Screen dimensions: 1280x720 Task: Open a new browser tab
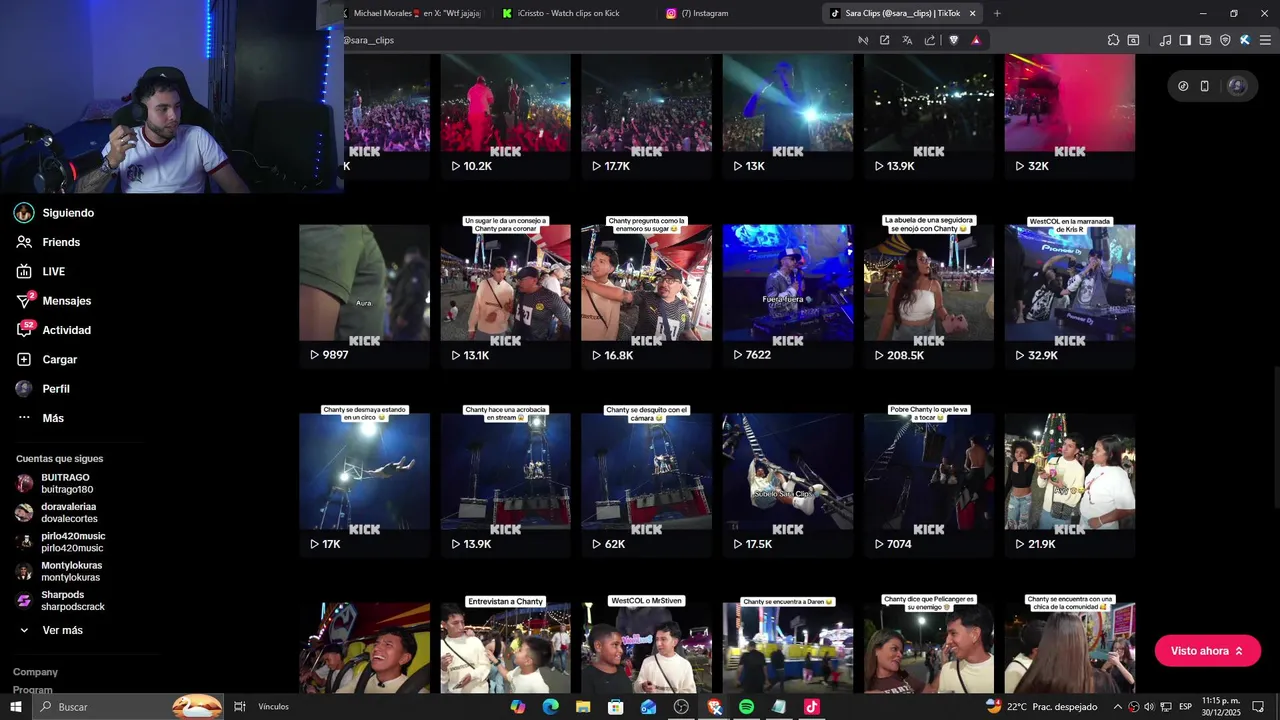[997, 13]
